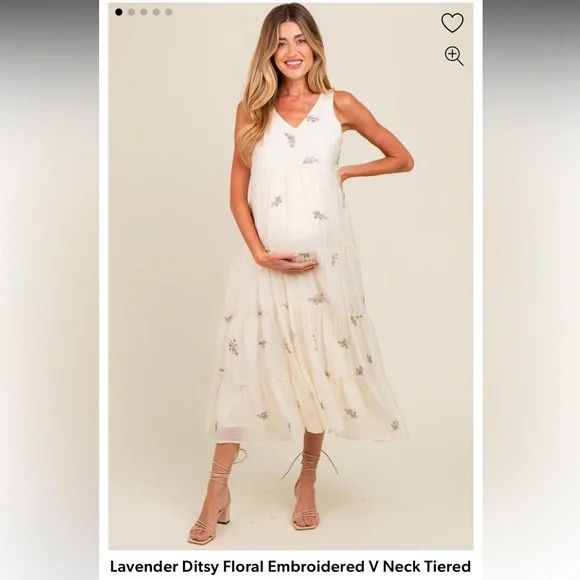Click the blurred right margin of the listing
Image resolution: width=580 pixels, height=580 pixels.
[x=531, y=290]
